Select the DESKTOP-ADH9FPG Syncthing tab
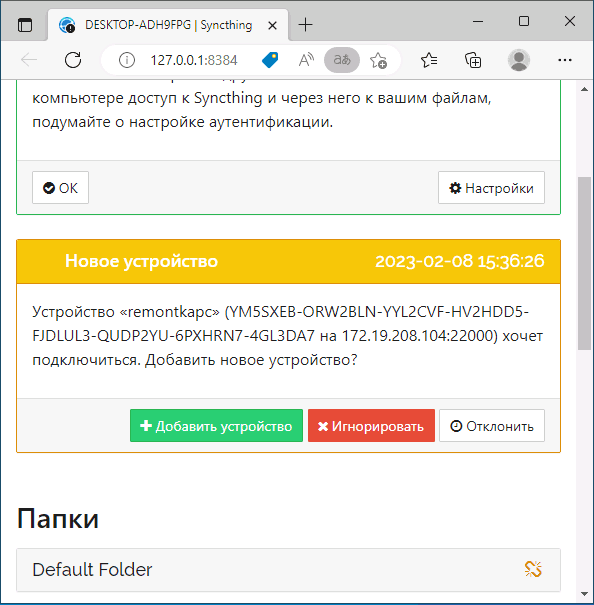The image size is (594, 605). click(168, 25)
